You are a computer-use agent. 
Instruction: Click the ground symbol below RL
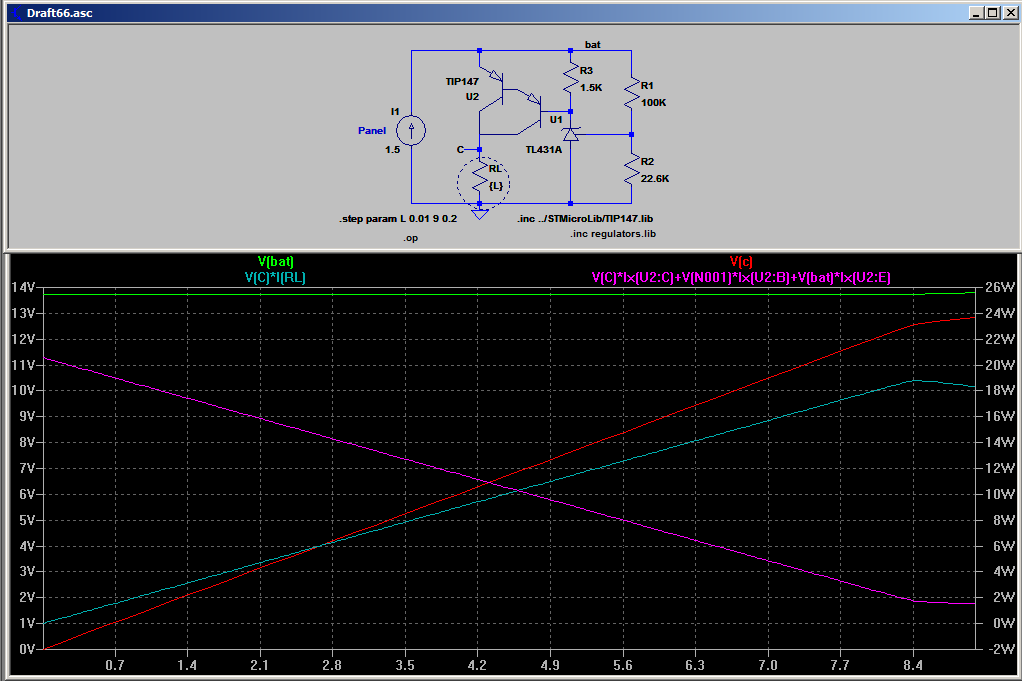click(480, 214)
